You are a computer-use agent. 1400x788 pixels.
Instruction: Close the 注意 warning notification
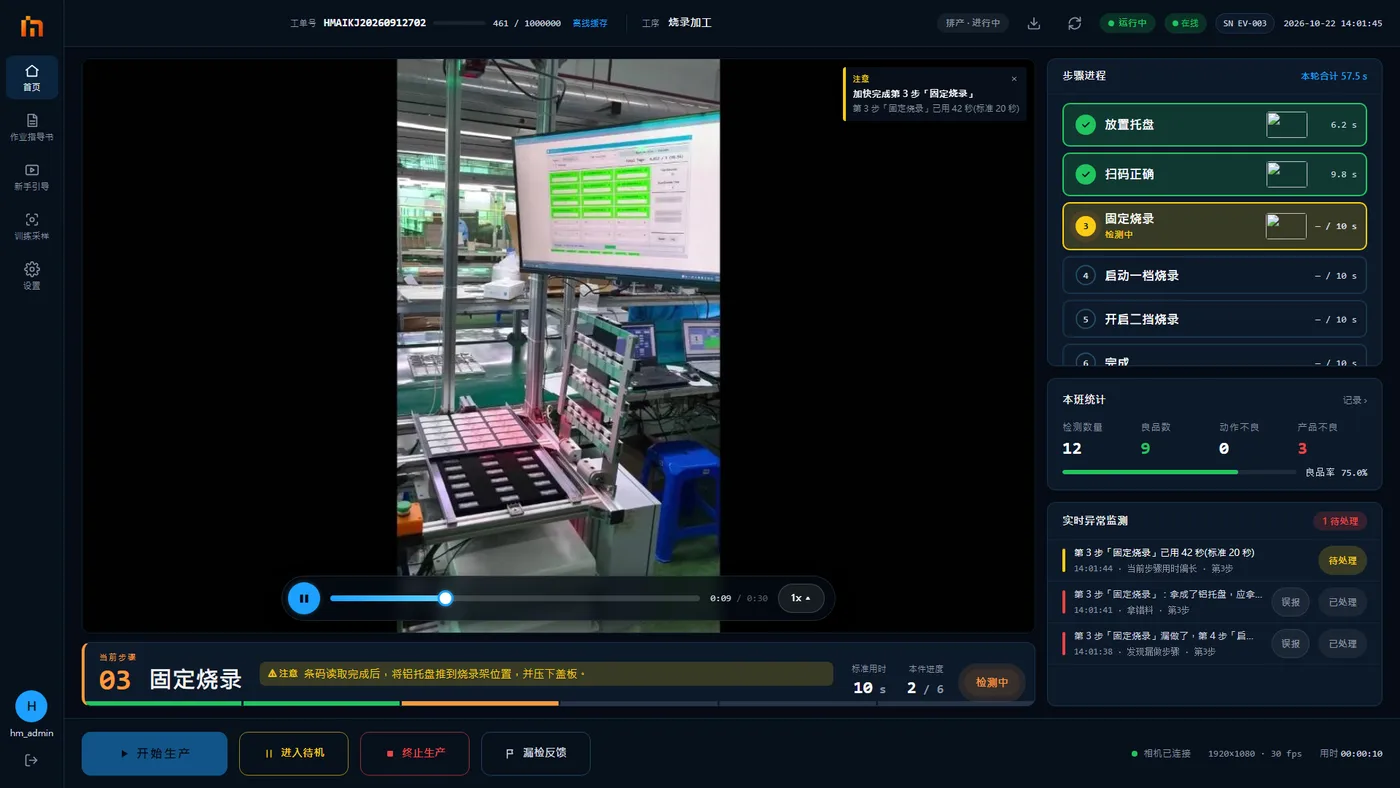[x=1014, y=79]
